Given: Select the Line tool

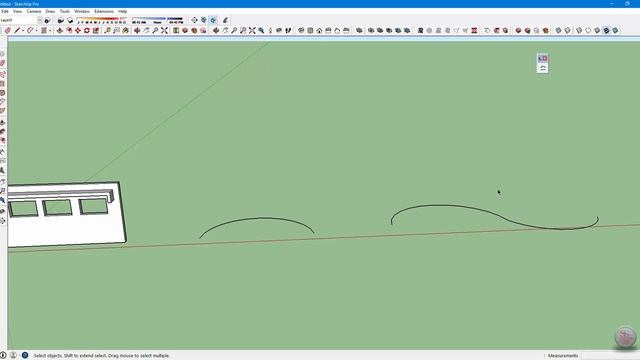Looking at the screenshot, I should [17, 31].
